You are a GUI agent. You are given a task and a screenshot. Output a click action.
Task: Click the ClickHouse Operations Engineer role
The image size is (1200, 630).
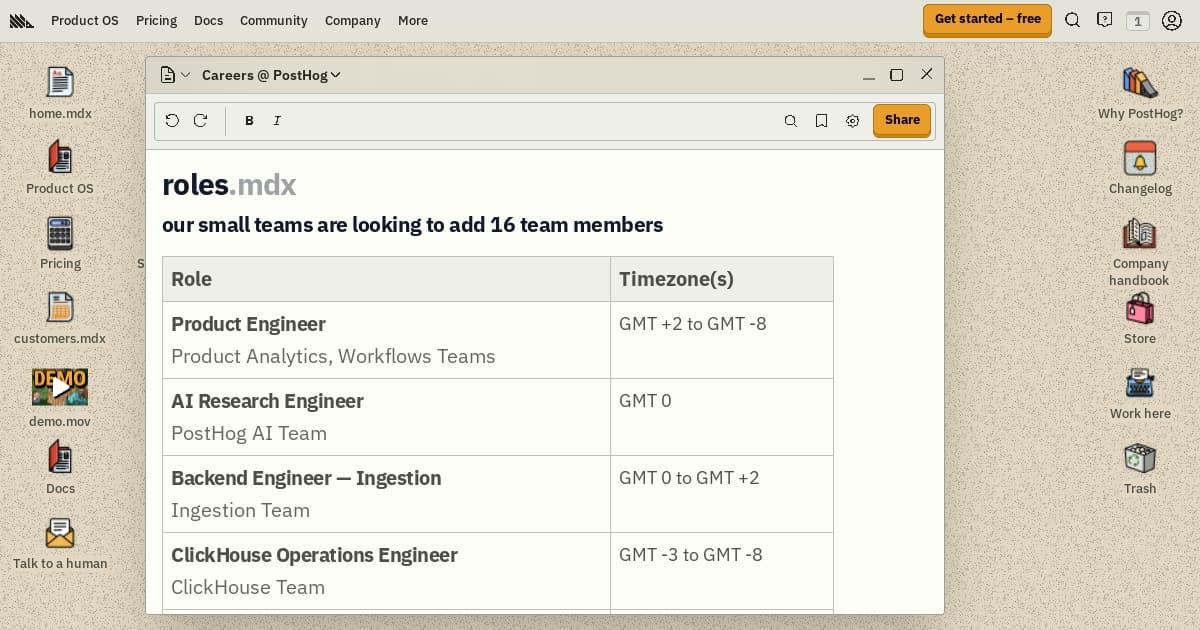click(x=314, y=555)
